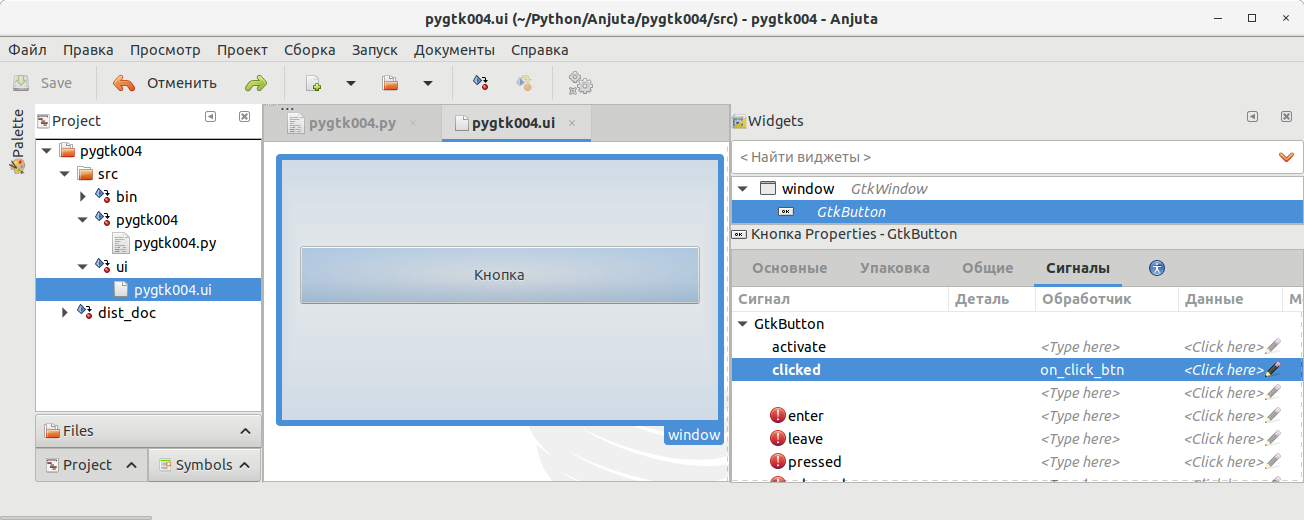Open the Сборка menu
The height and width of the screenshot is (520, 1304).
[x=310, y=50]
